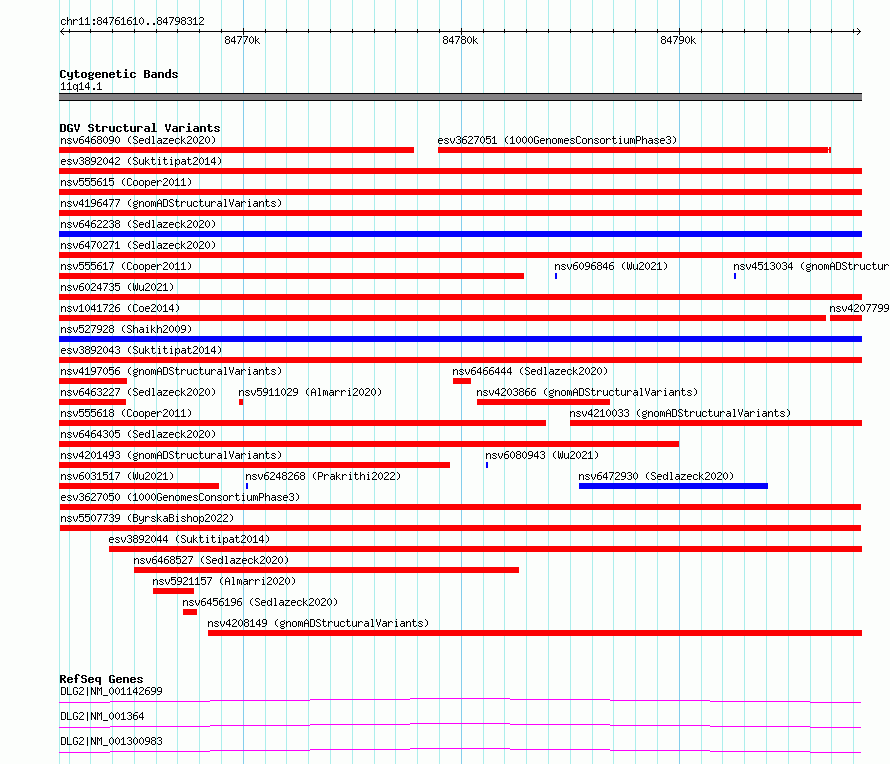
Task: Open nsv555618 (Cooper2011) label
Action: click(126, 413)
